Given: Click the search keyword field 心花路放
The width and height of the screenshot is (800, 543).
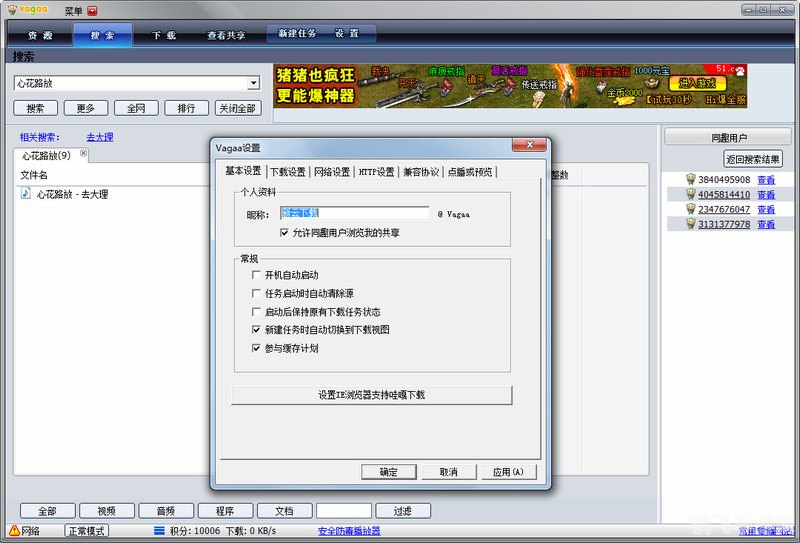Looking at the screenshot, I should (x=131, y=83).
